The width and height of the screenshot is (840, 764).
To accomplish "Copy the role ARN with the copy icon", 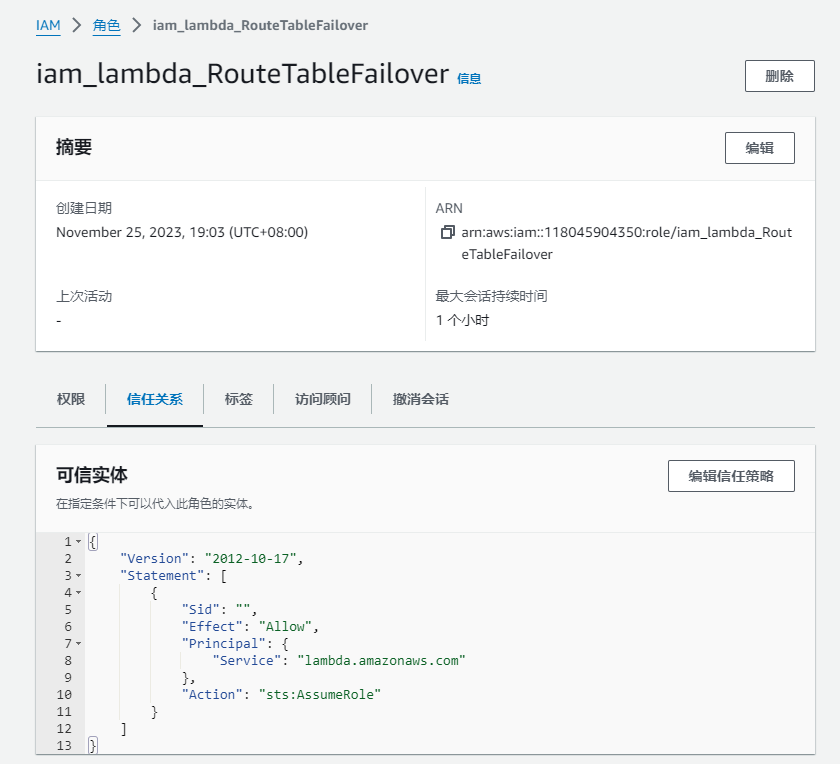I will point(447,233).
